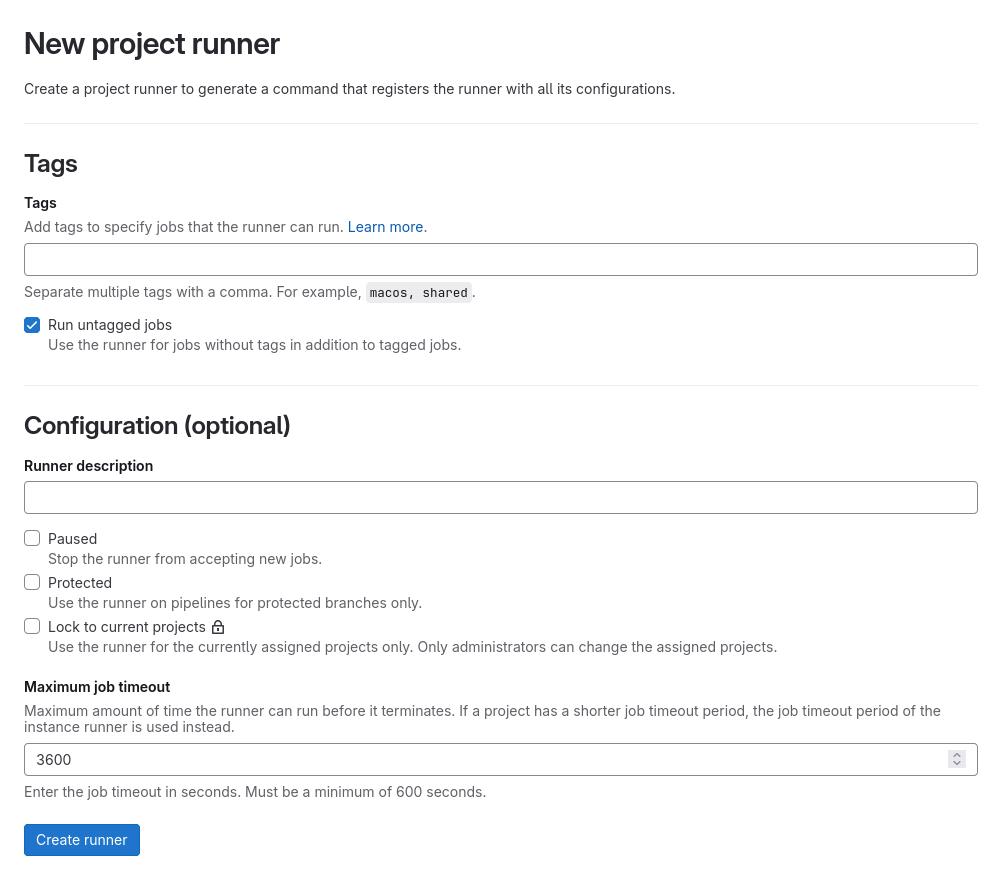Check the Lock to current projects box
Viewport: 1002px width, 882px height.
[x=32, y=626]
